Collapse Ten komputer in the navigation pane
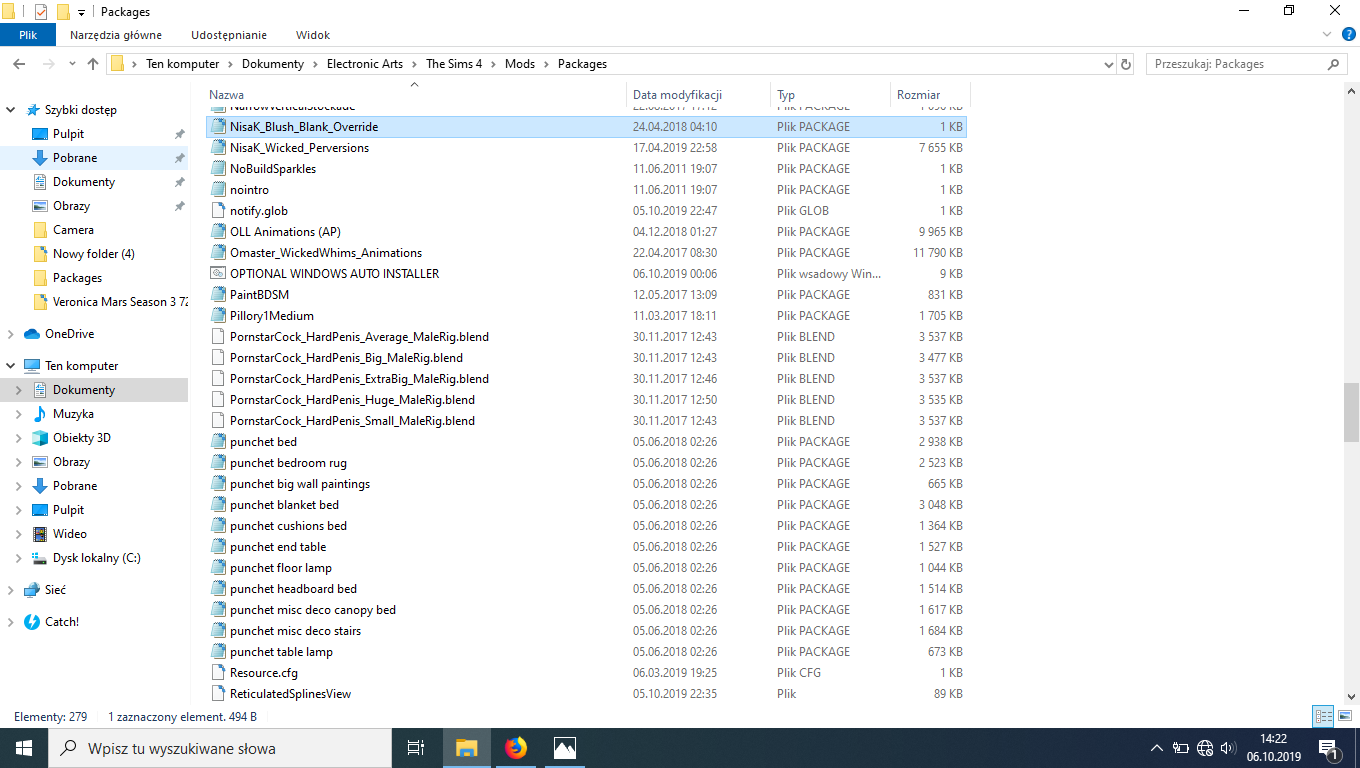This screenshot has width=1360, height=768. tap(9, 365)
